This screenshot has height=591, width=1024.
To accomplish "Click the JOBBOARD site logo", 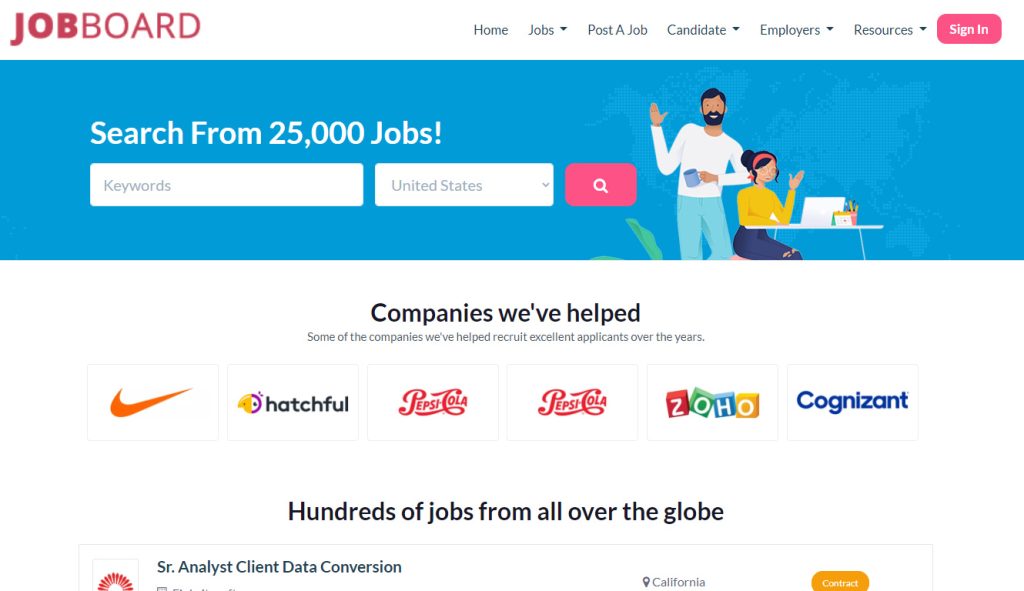I will [103, 27].
